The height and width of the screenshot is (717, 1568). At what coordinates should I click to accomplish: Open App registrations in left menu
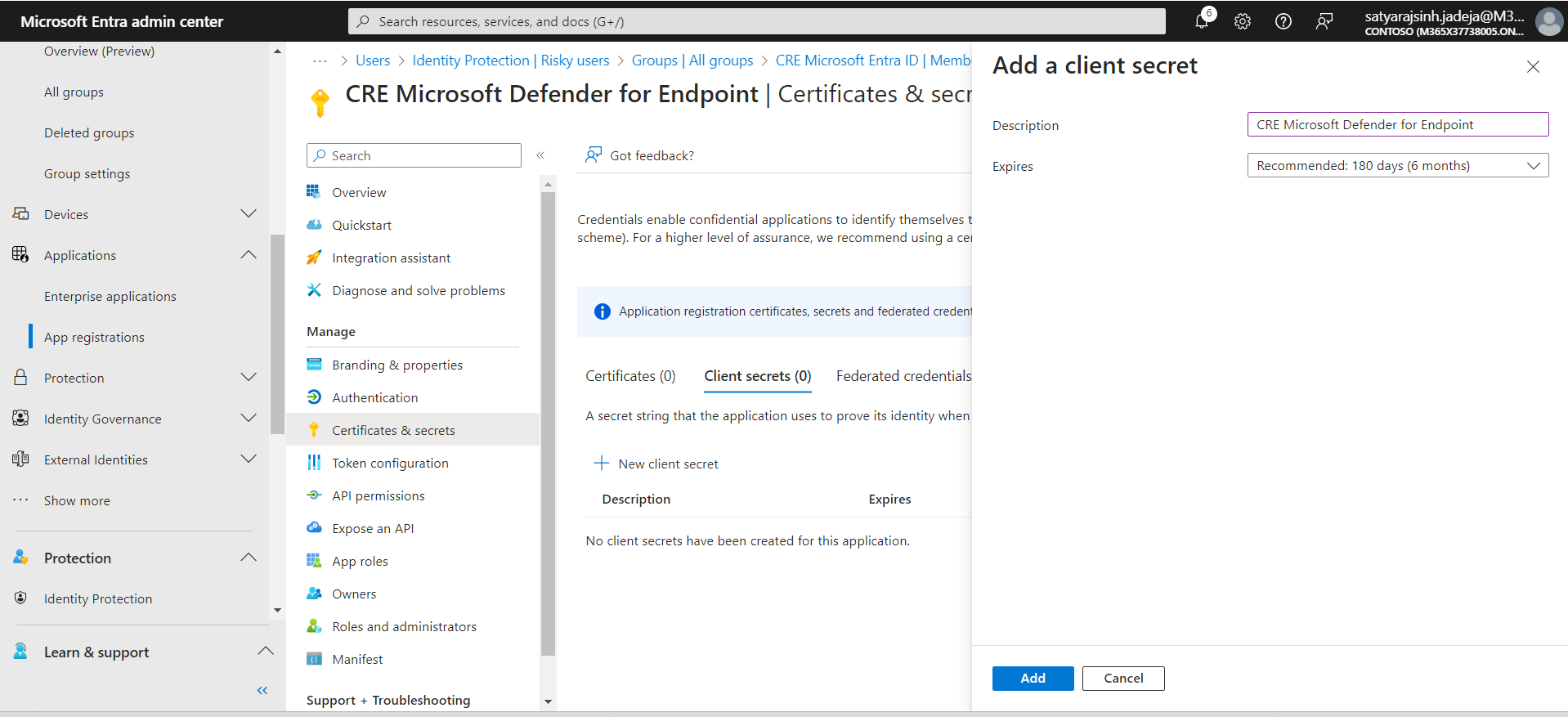tap(94, 337)
